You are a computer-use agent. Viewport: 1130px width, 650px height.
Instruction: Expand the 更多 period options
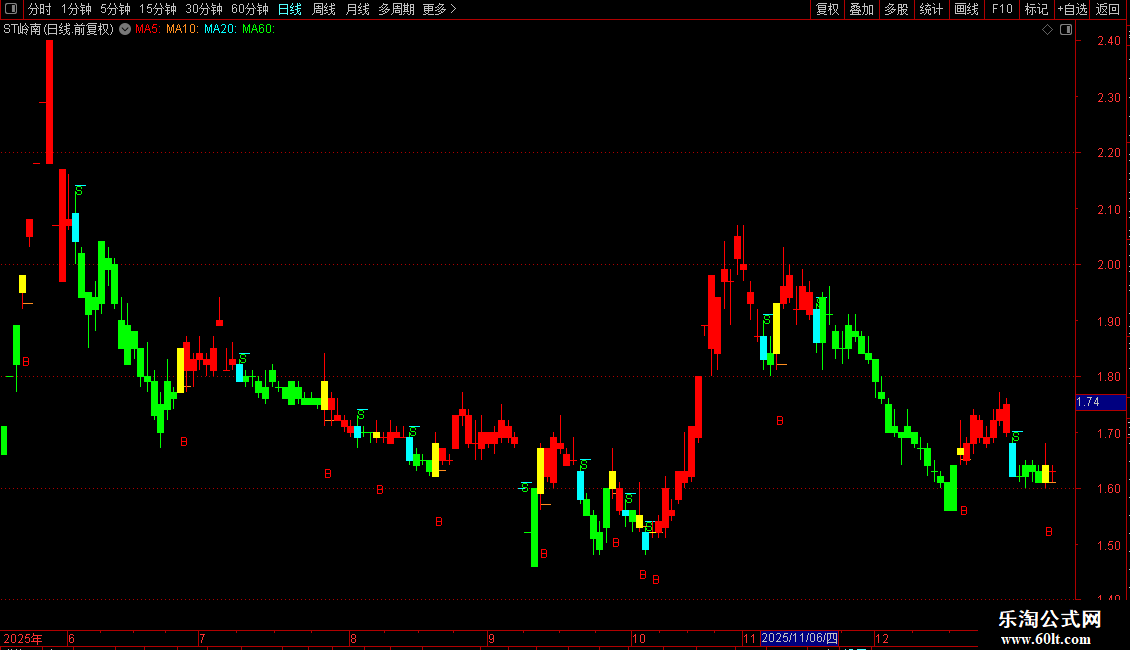[440, 9]
